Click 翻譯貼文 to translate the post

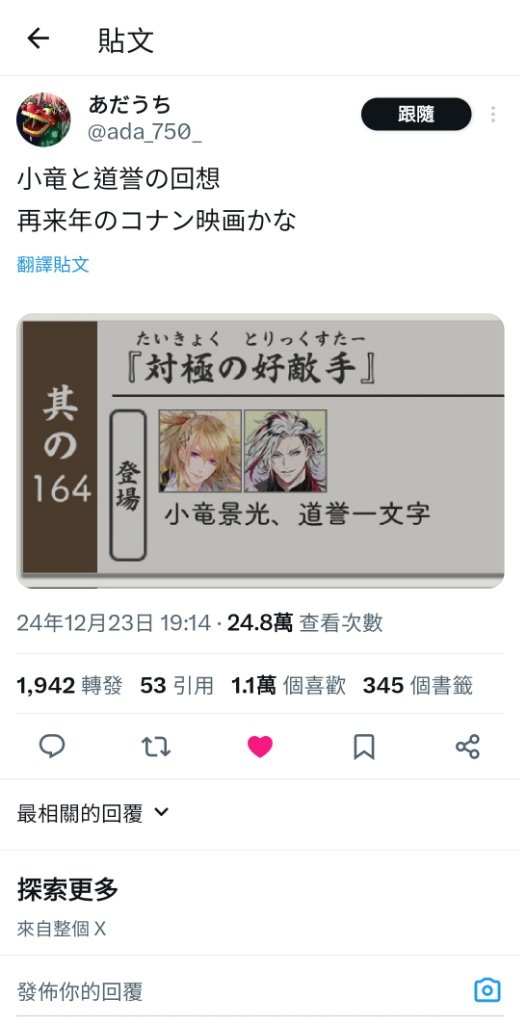point(53,264)
